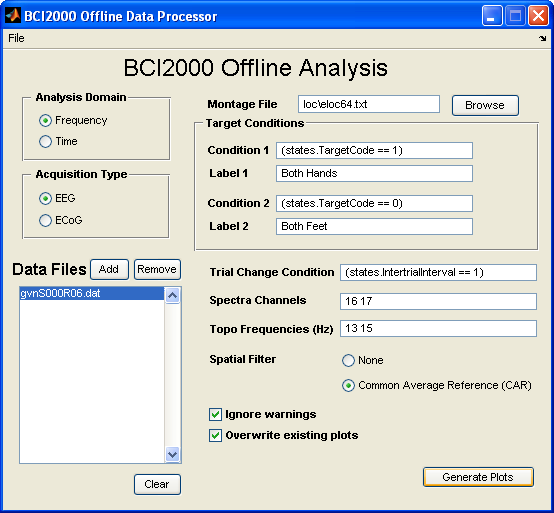Clear the data files list

(x=157, y=484)
